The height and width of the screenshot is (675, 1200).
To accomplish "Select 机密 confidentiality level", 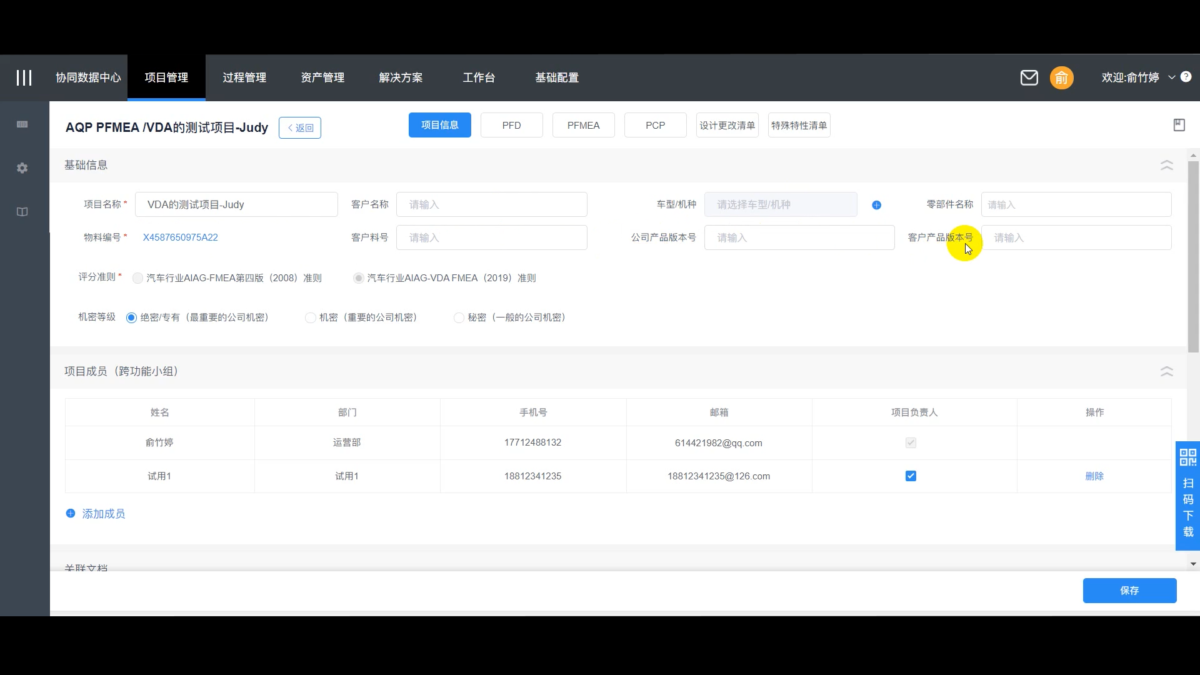I will [310, 318].
